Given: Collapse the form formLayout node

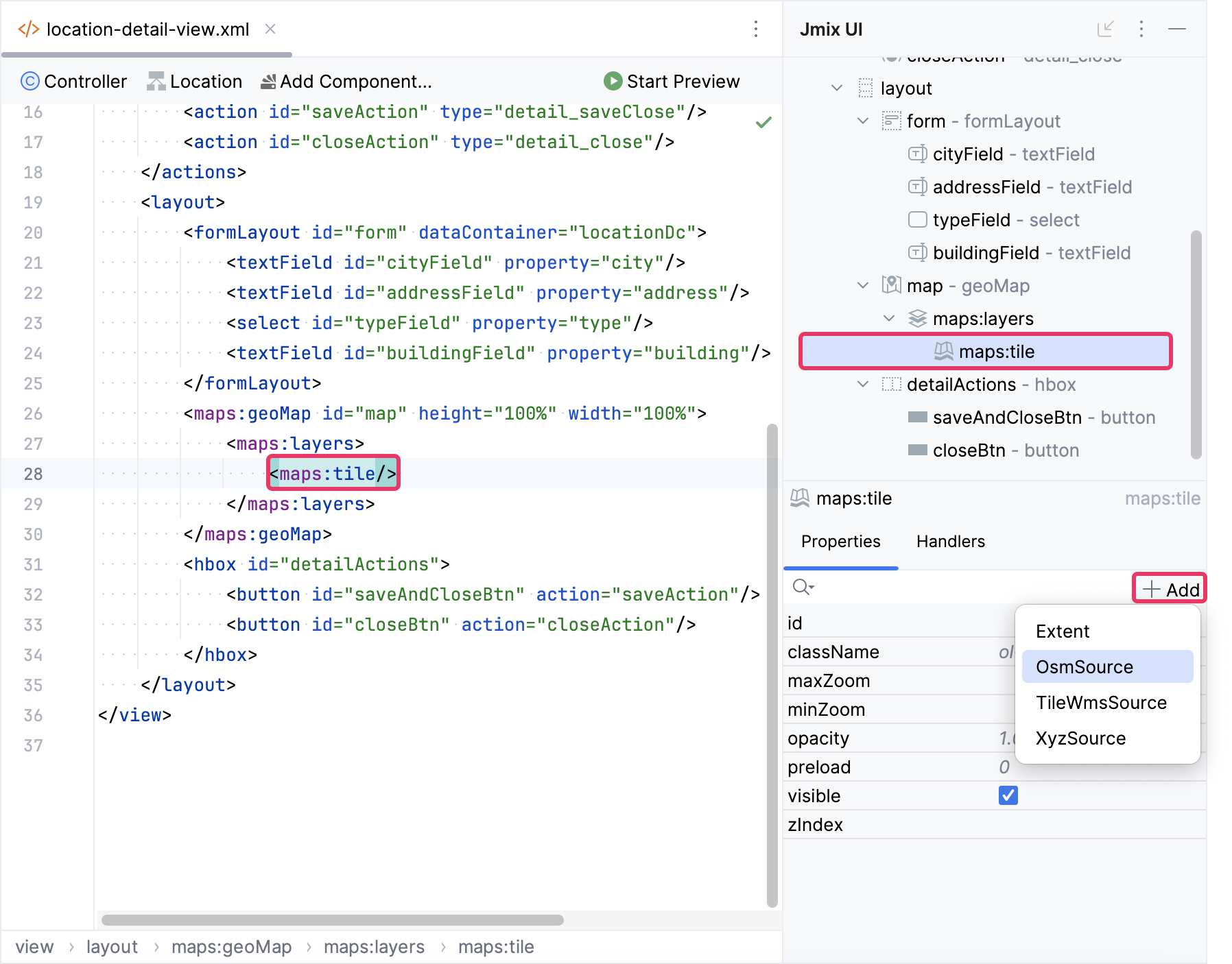Looking at the screenshot, I should click(863, 121).
